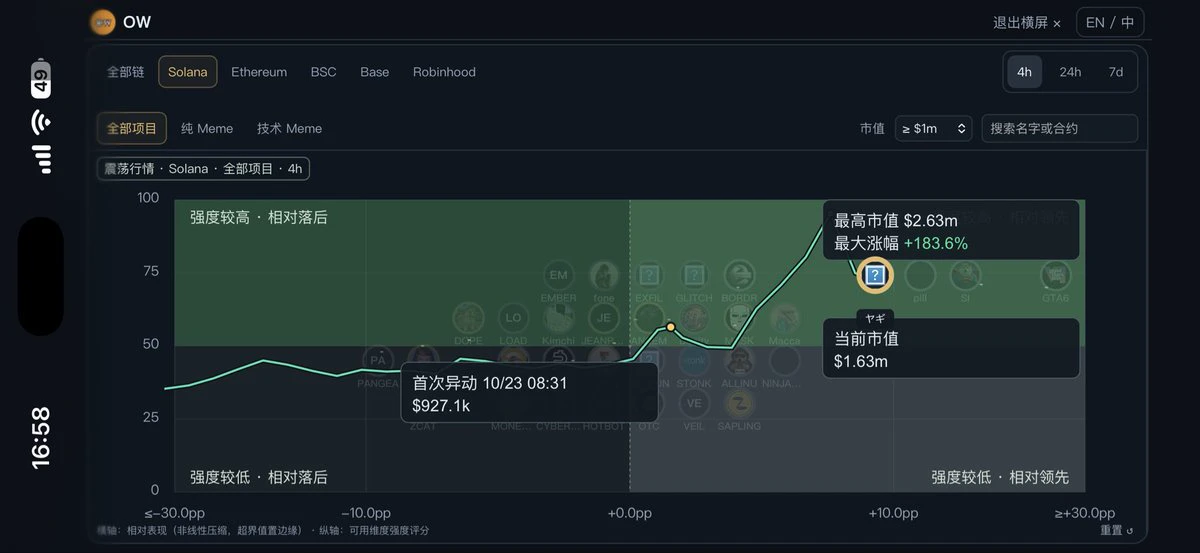Image resolution: width=1200 pixels, height=553 pixels.
Task: Click the STONK token bubble
Action: [x=694, y=361]
